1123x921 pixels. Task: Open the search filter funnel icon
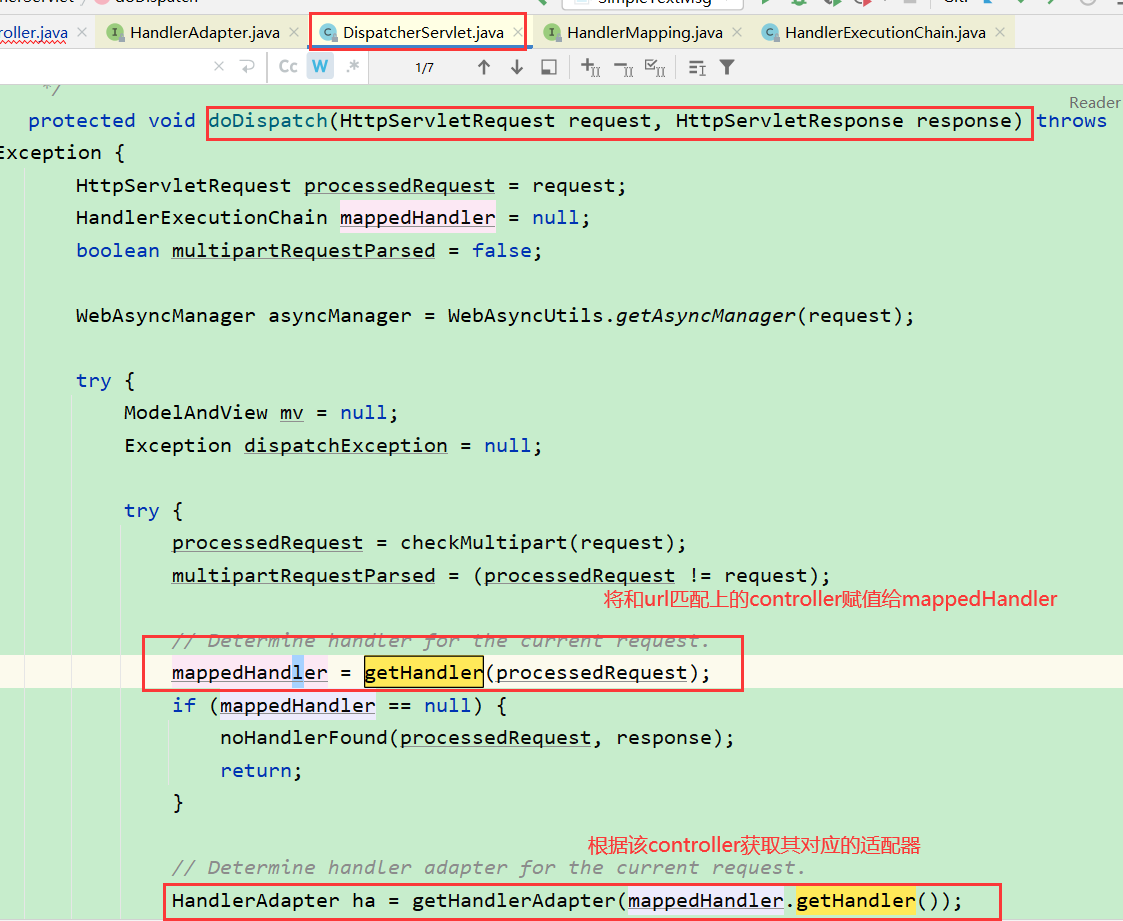(727, 67)
